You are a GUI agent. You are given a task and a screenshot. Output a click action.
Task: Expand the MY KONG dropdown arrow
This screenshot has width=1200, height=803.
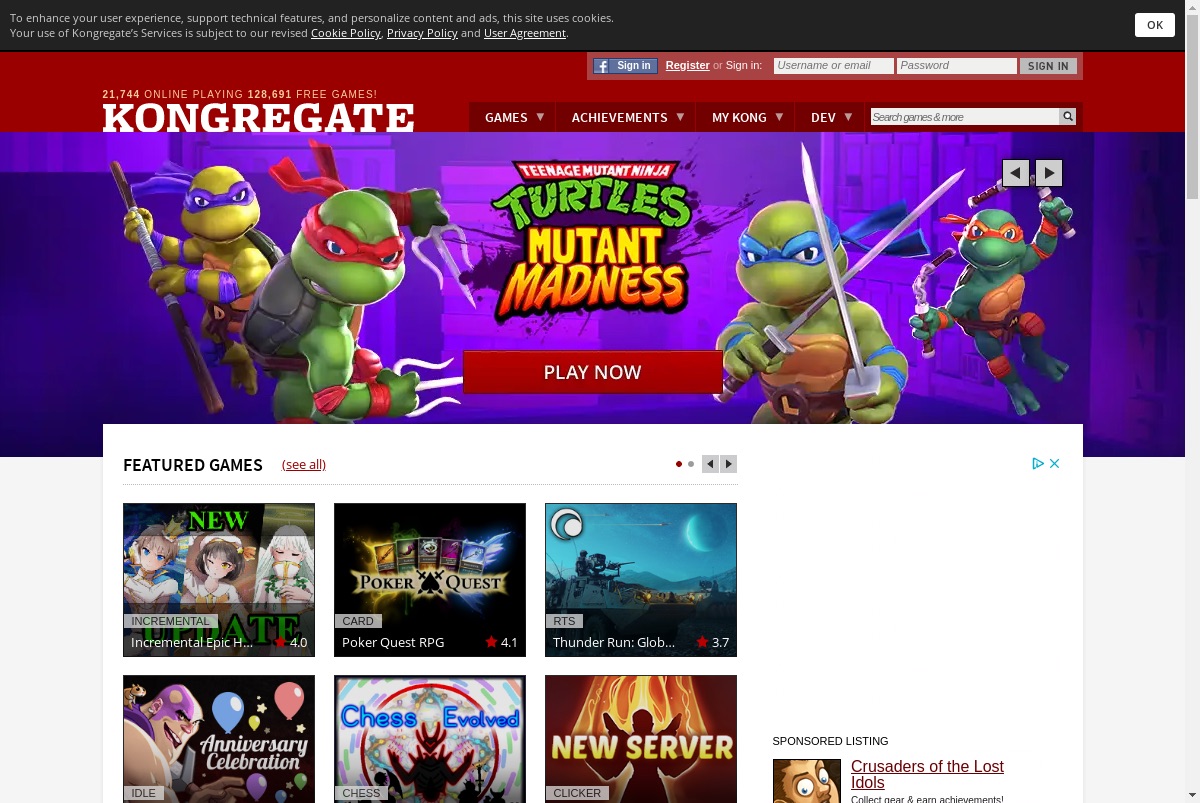pos(779,117)
